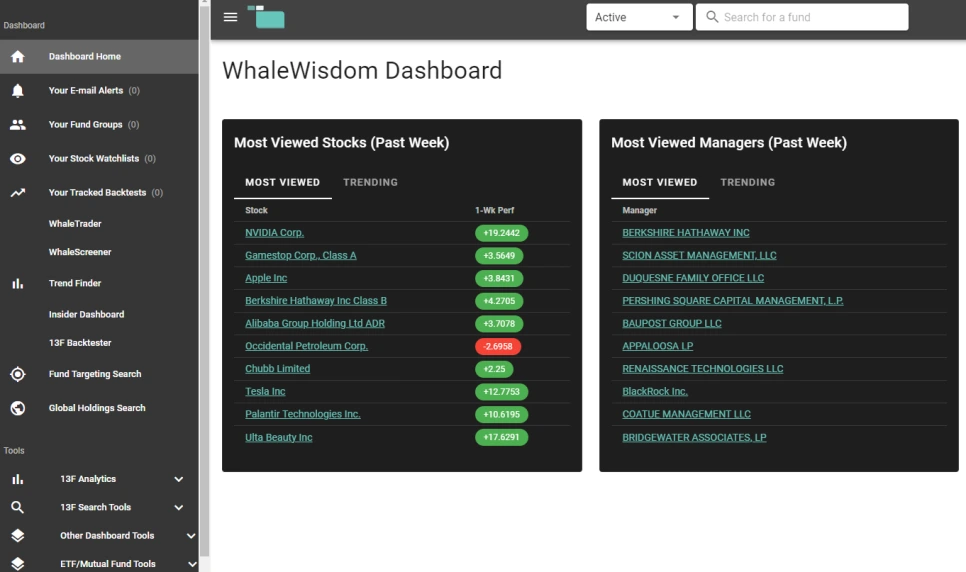The height and width of the screenshot is (572, 966).
Task: Click the people icon for Fund Groups
Action: click(18, 125)
